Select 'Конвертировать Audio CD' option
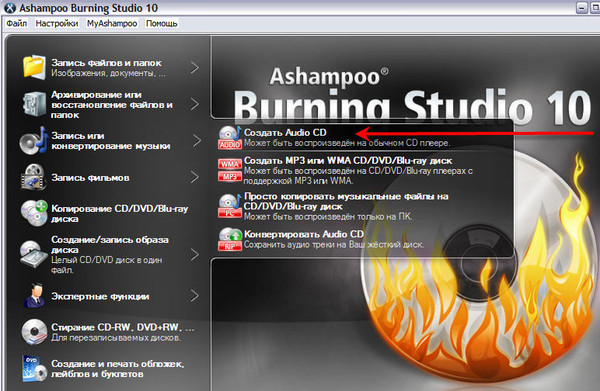The image size is (600, 391). pos(304,234)
